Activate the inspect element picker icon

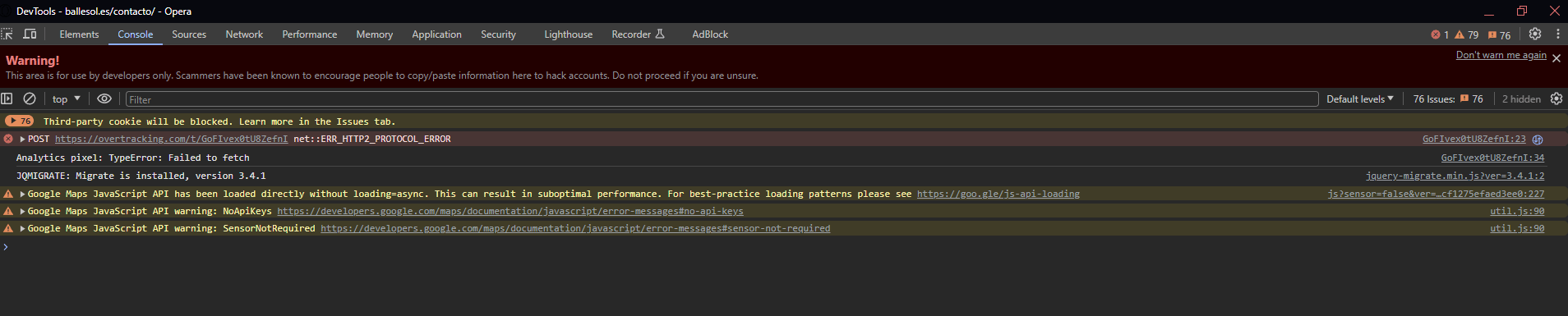[7, 34]
